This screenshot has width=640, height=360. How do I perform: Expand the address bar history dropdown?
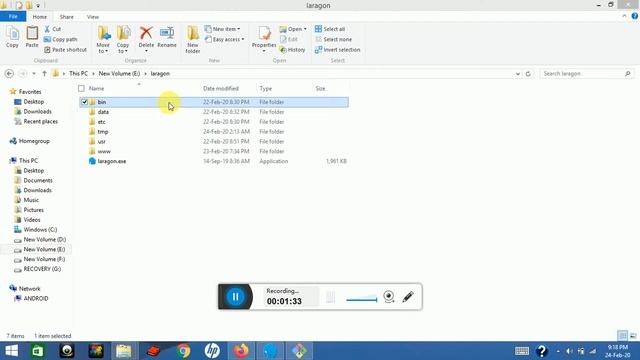[x=518, y=74]
